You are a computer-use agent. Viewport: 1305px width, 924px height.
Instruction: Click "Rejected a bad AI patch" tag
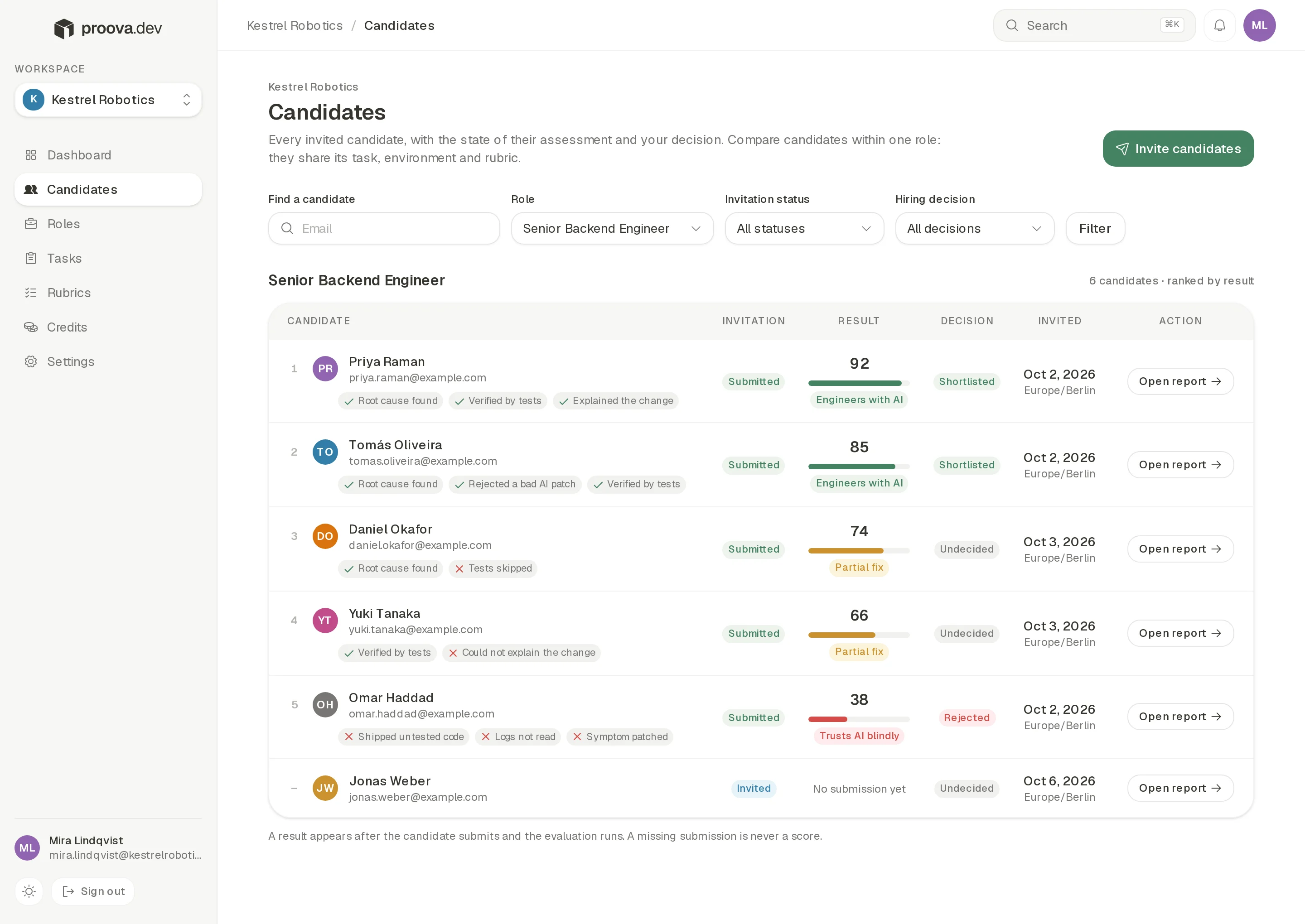pyautogui.click(x=515, y=484)
